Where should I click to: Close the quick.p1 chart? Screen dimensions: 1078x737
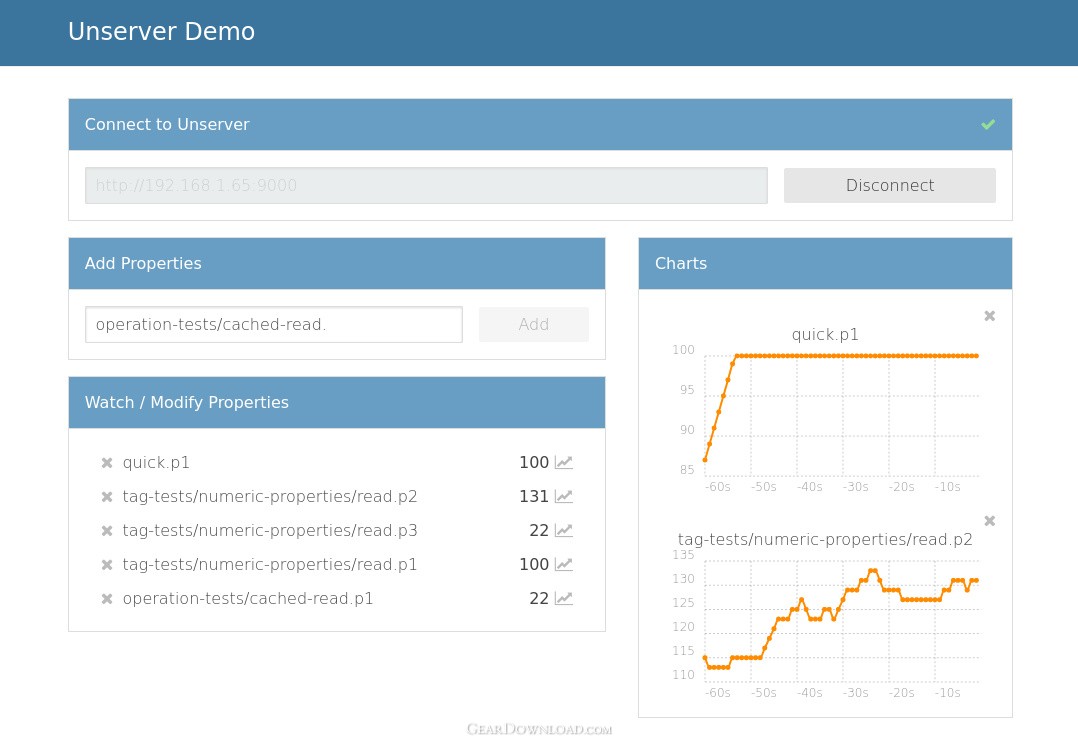pos(989,316)
